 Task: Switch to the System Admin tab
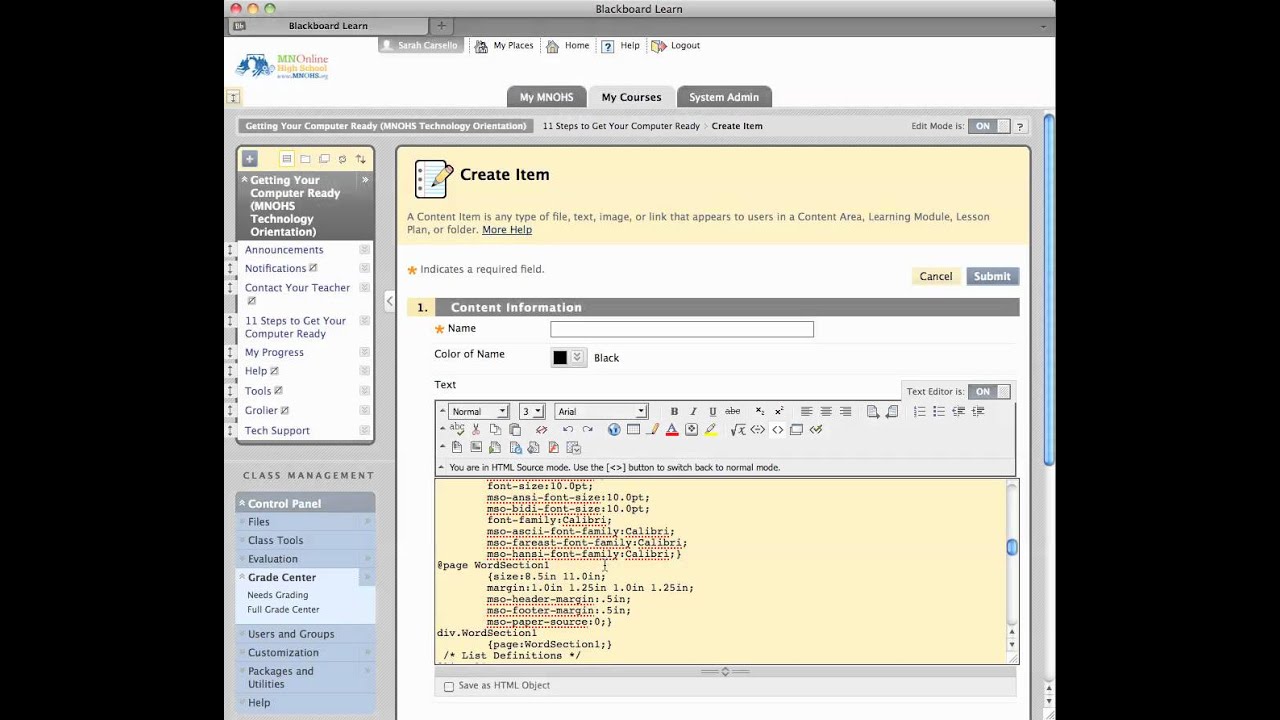724,97
